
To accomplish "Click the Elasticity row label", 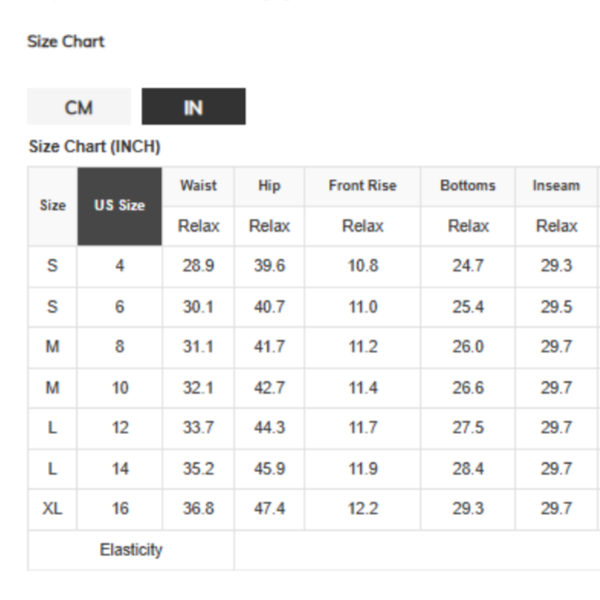I will [x=131, y=550].
